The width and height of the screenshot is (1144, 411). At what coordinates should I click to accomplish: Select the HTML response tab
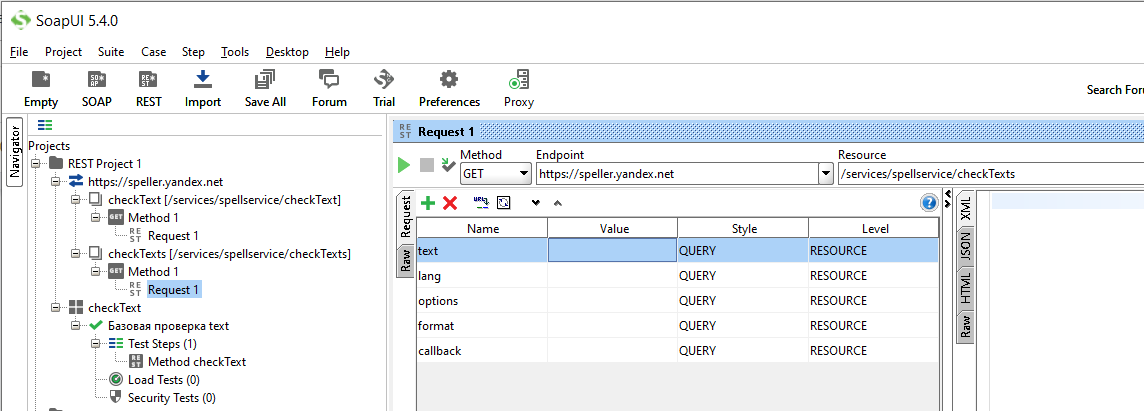pyautogui.click(x=965, y=289)
